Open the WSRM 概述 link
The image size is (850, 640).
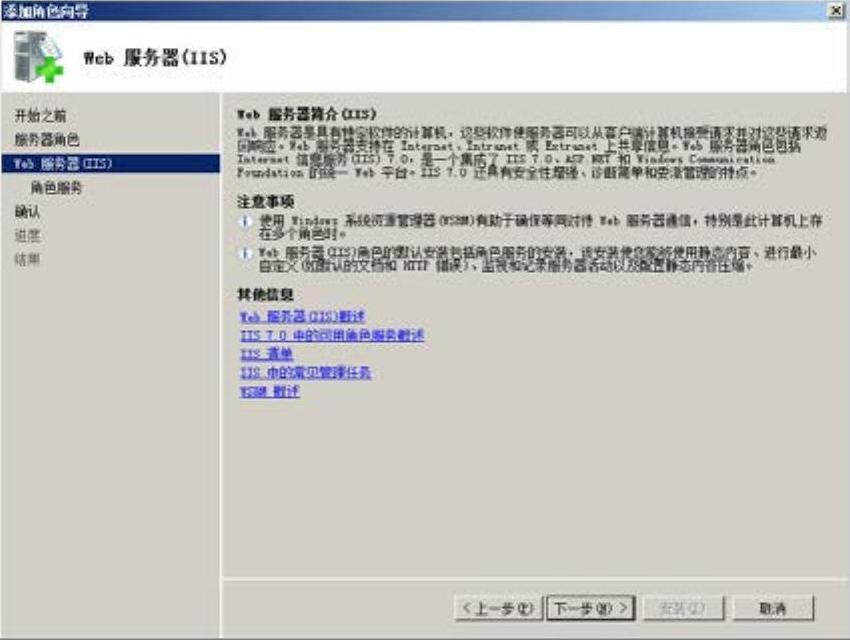(x=269, y=391)
